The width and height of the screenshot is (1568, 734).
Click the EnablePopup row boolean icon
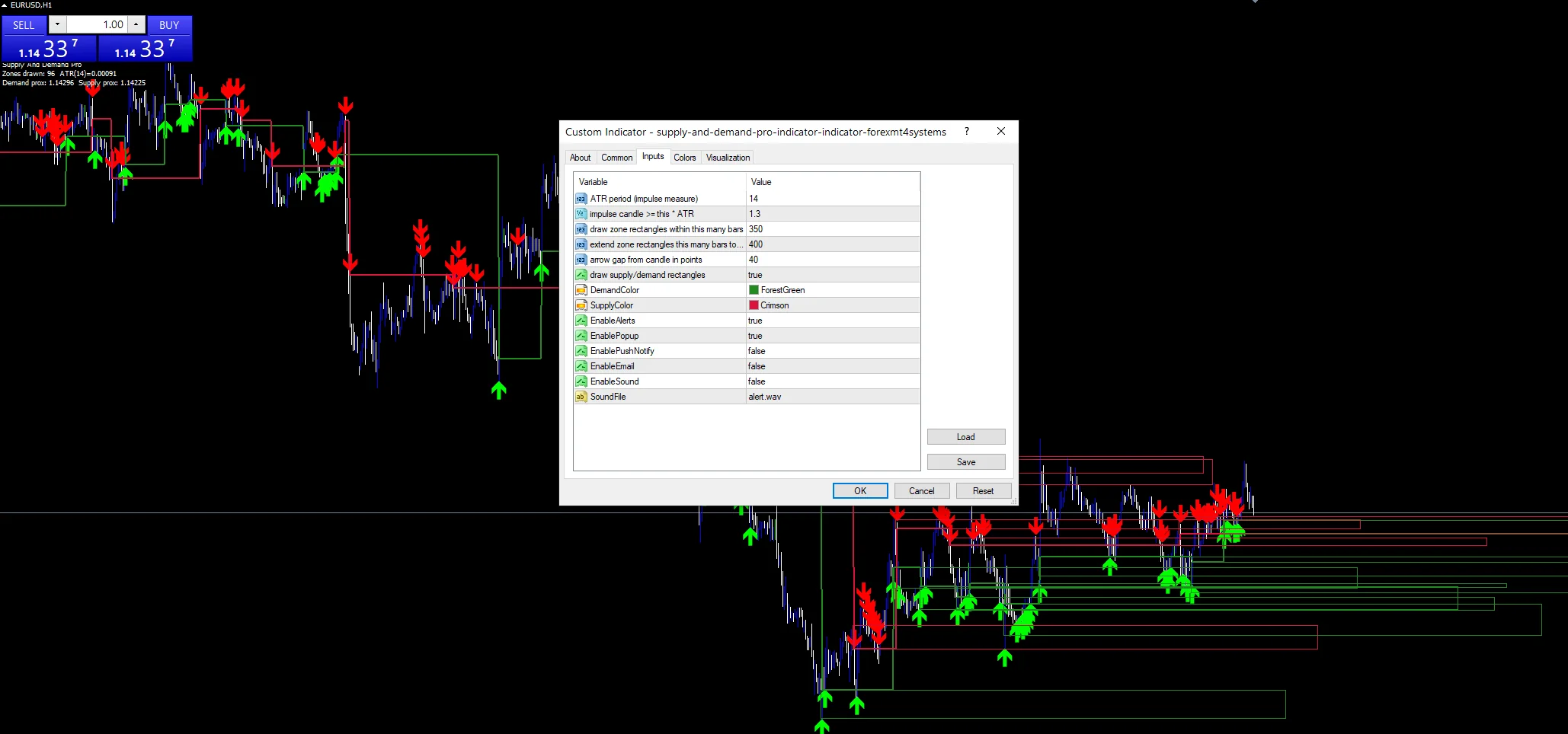[581, 336]
